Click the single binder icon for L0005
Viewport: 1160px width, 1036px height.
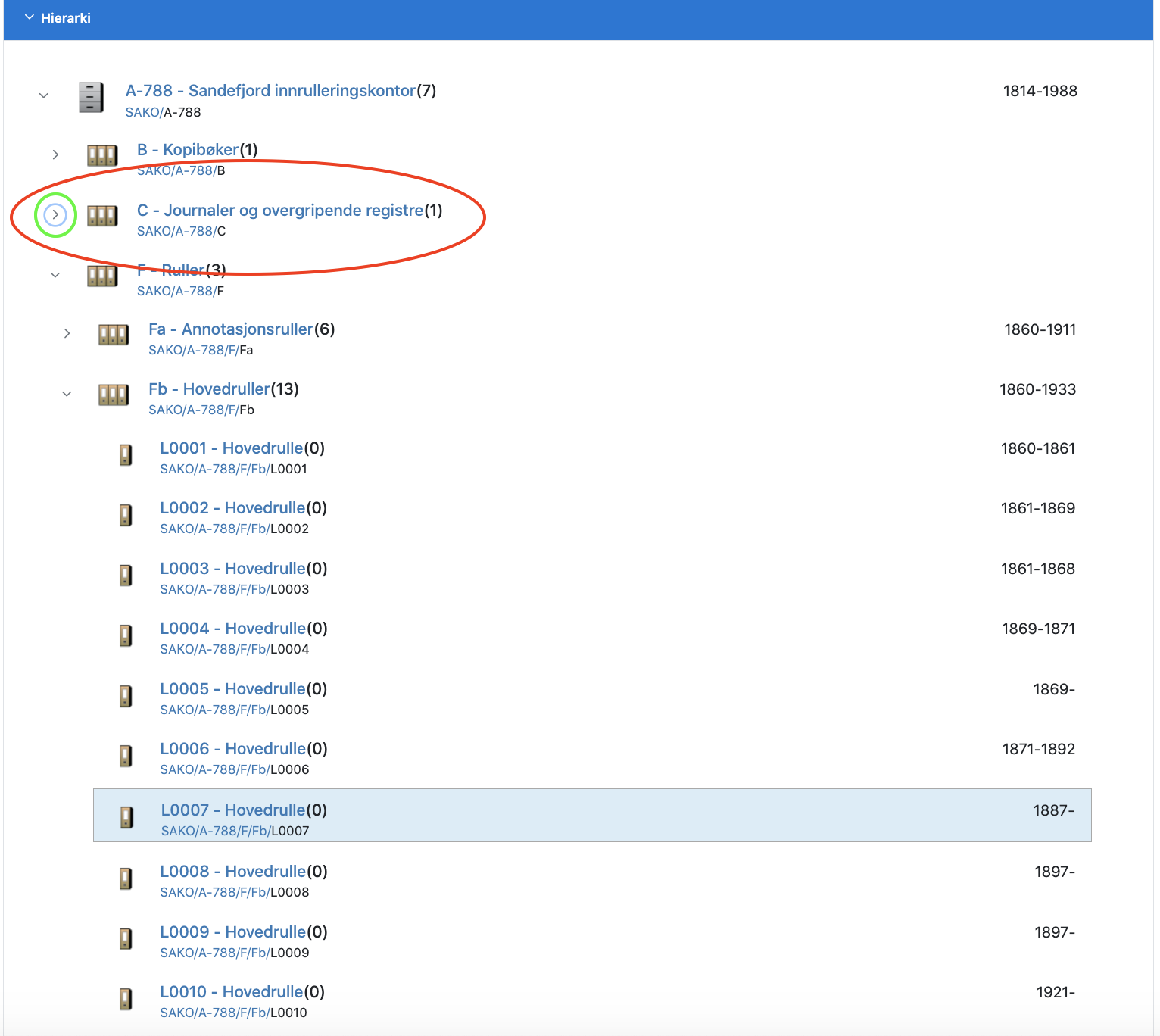[x=126, y=696]
